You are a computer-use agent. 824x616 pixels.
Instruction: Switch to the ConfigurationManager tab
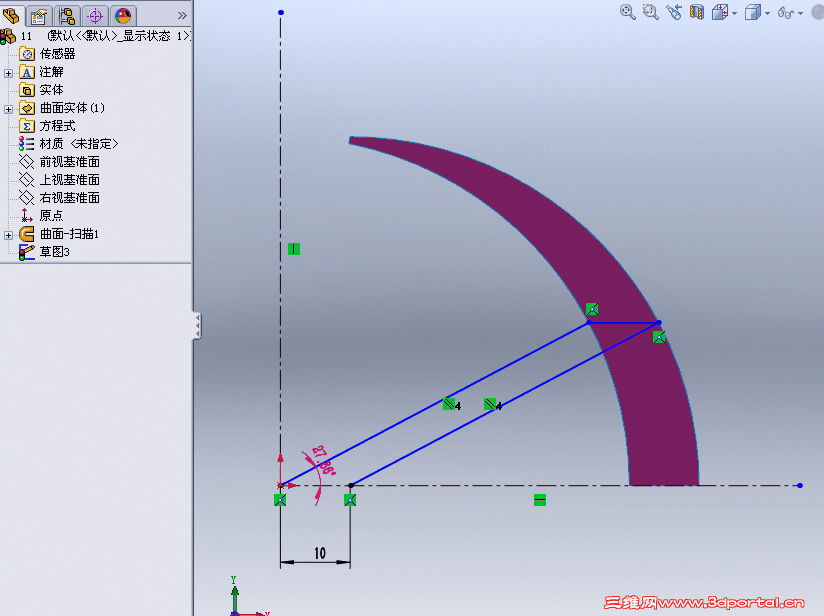tap(67, 16)
